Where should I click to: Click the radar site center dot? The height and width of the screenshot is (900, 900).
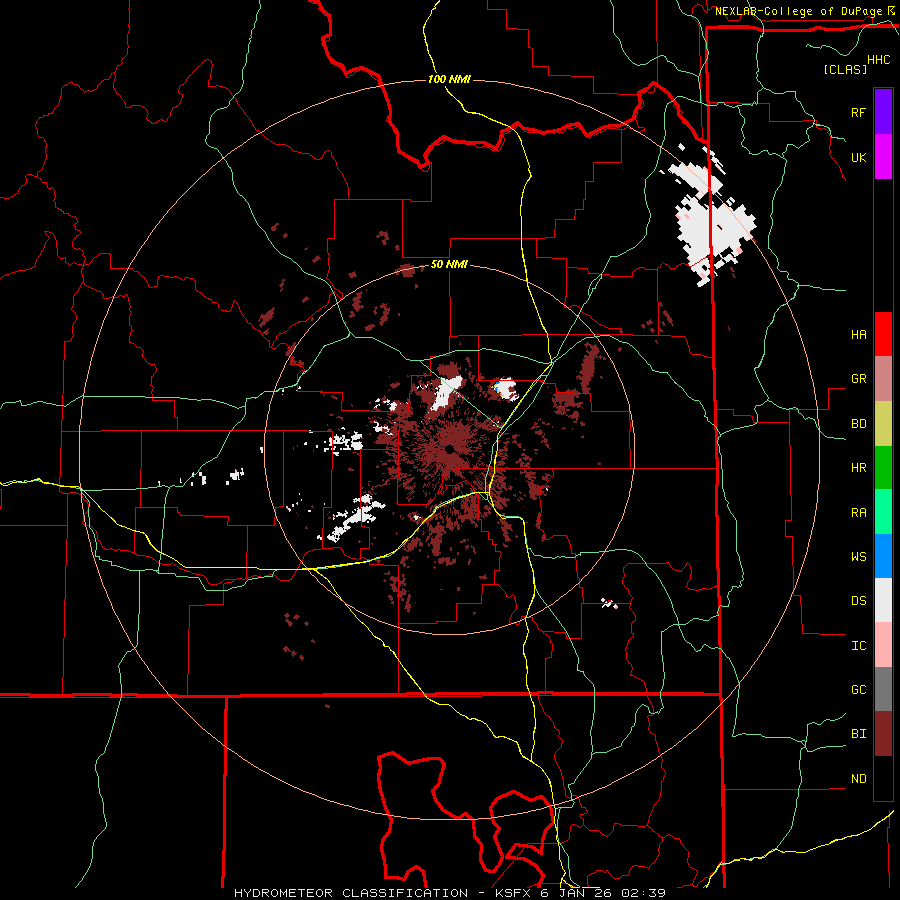tap(449, 449)
